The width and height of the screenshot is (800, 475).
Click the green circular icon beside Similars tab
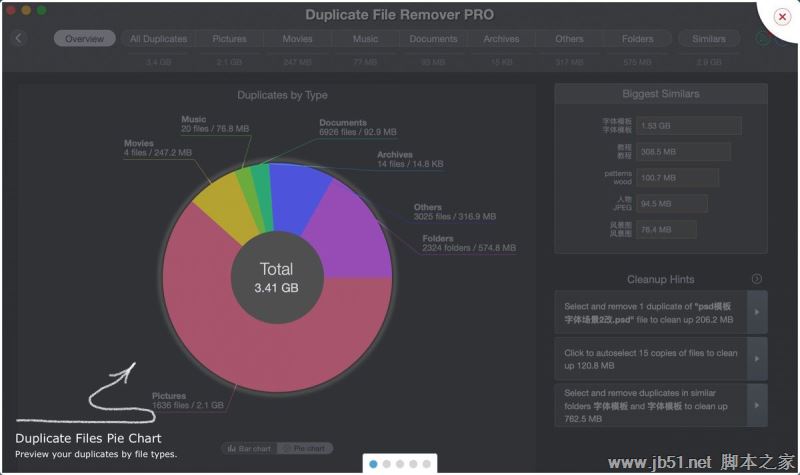[x=762, y=39]
